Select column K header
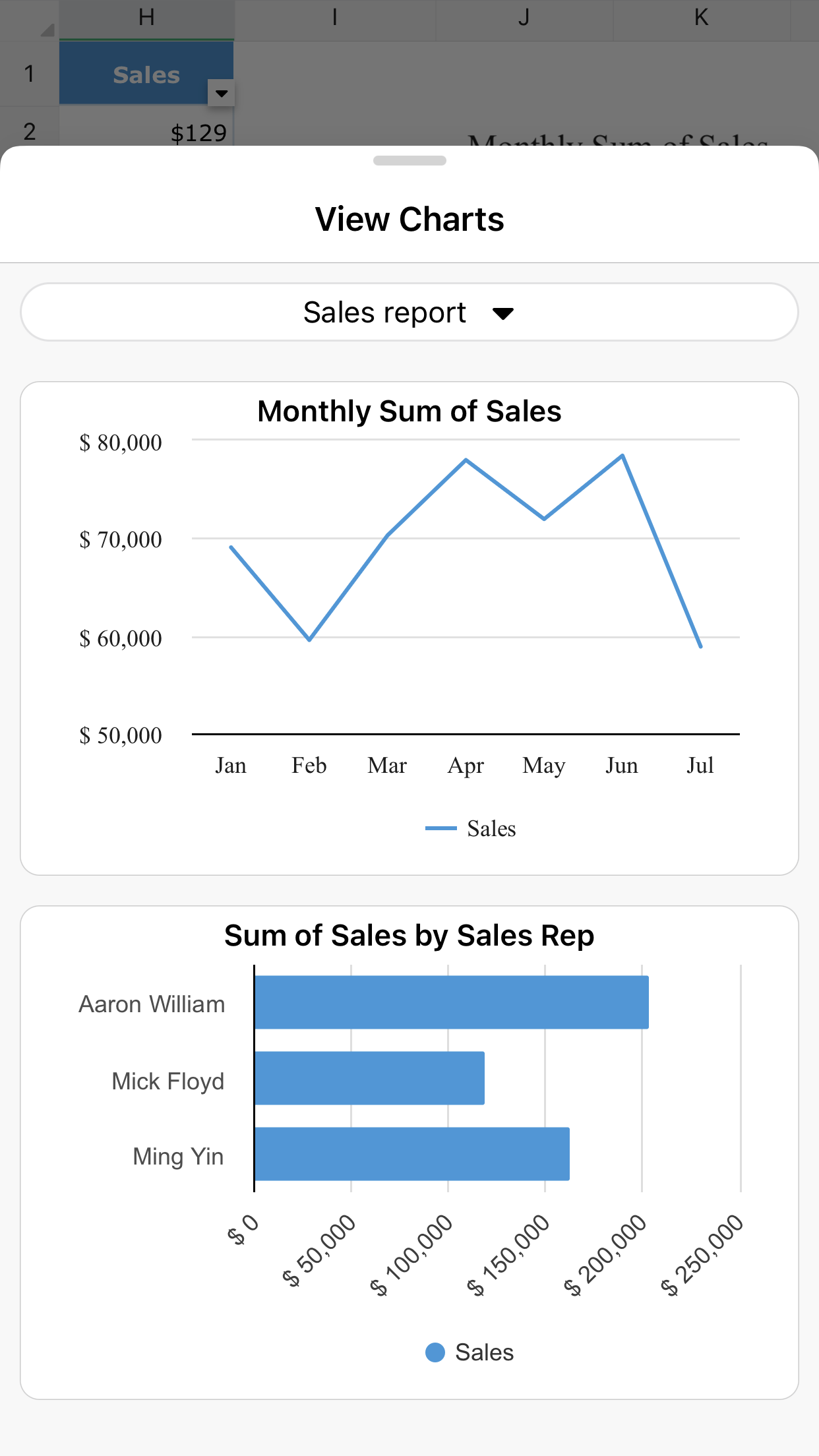This screenshot has height=1456, width=819. [701, 18]
